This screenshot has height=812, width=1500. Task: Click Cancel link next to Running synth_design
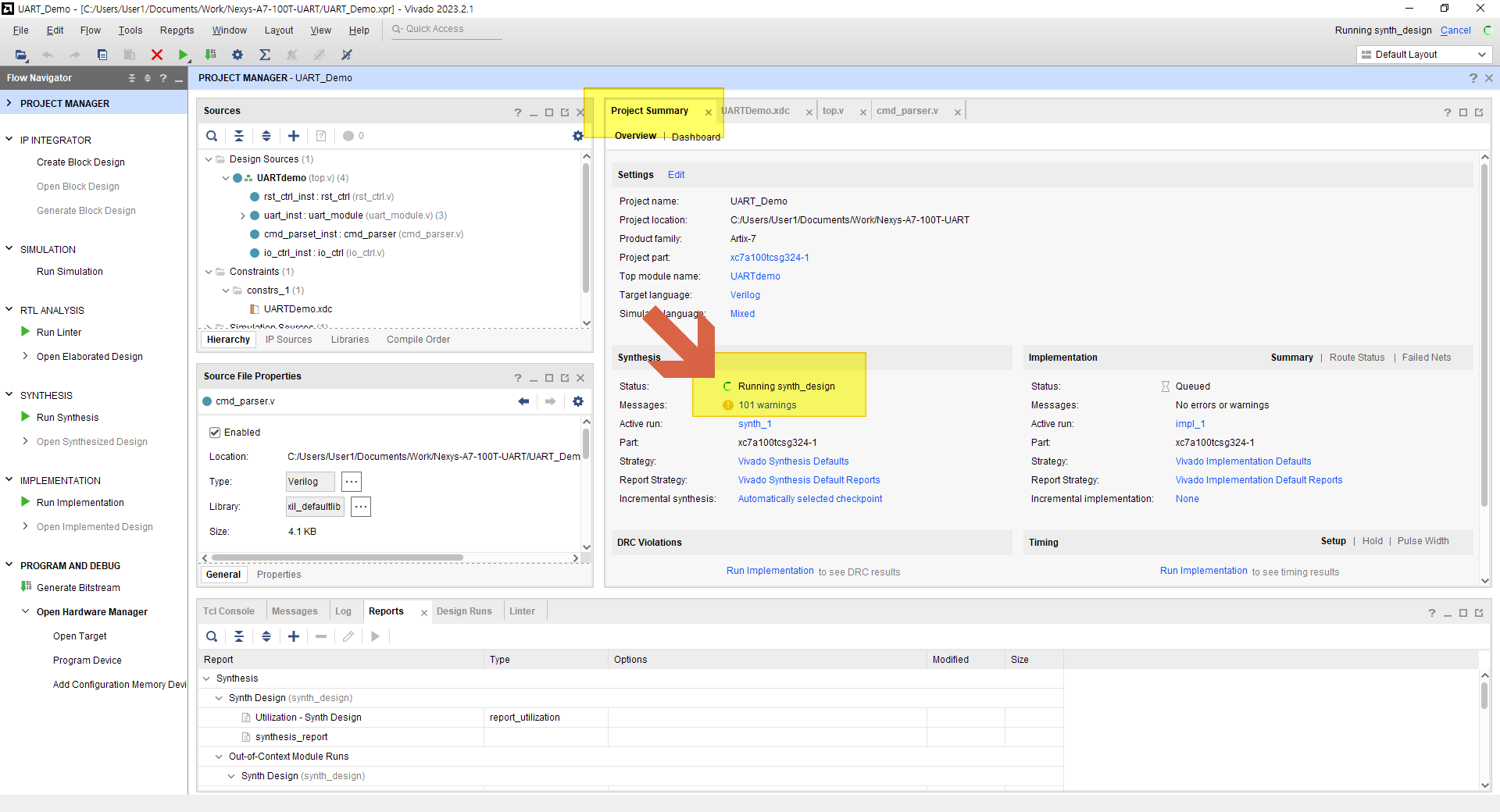tap(1455, 30)
